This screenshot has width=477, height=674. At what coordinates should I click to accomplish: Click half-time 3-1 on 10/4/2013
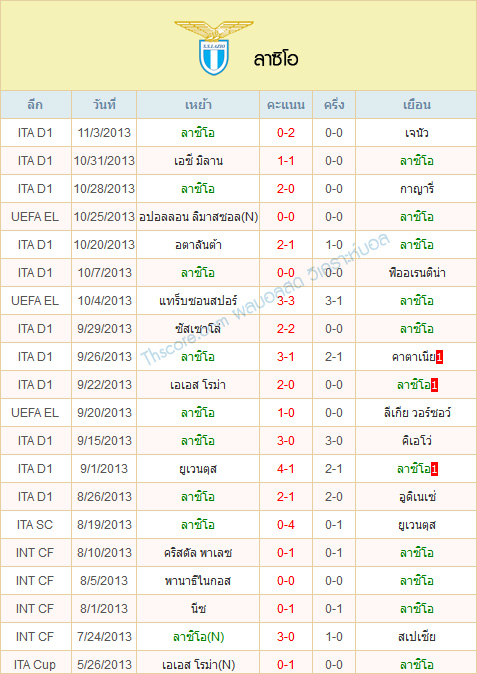click(334, 301)
